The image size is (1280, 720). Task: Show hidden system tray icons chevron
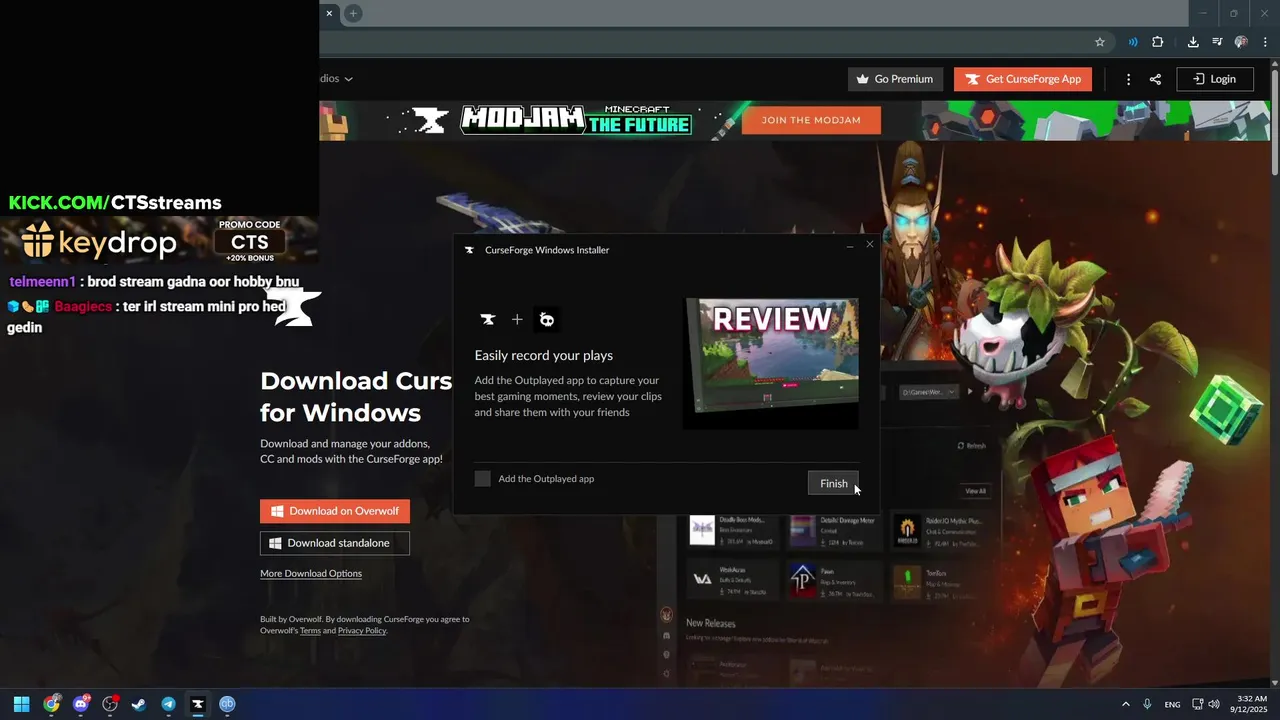click(x=1125, y=704)
